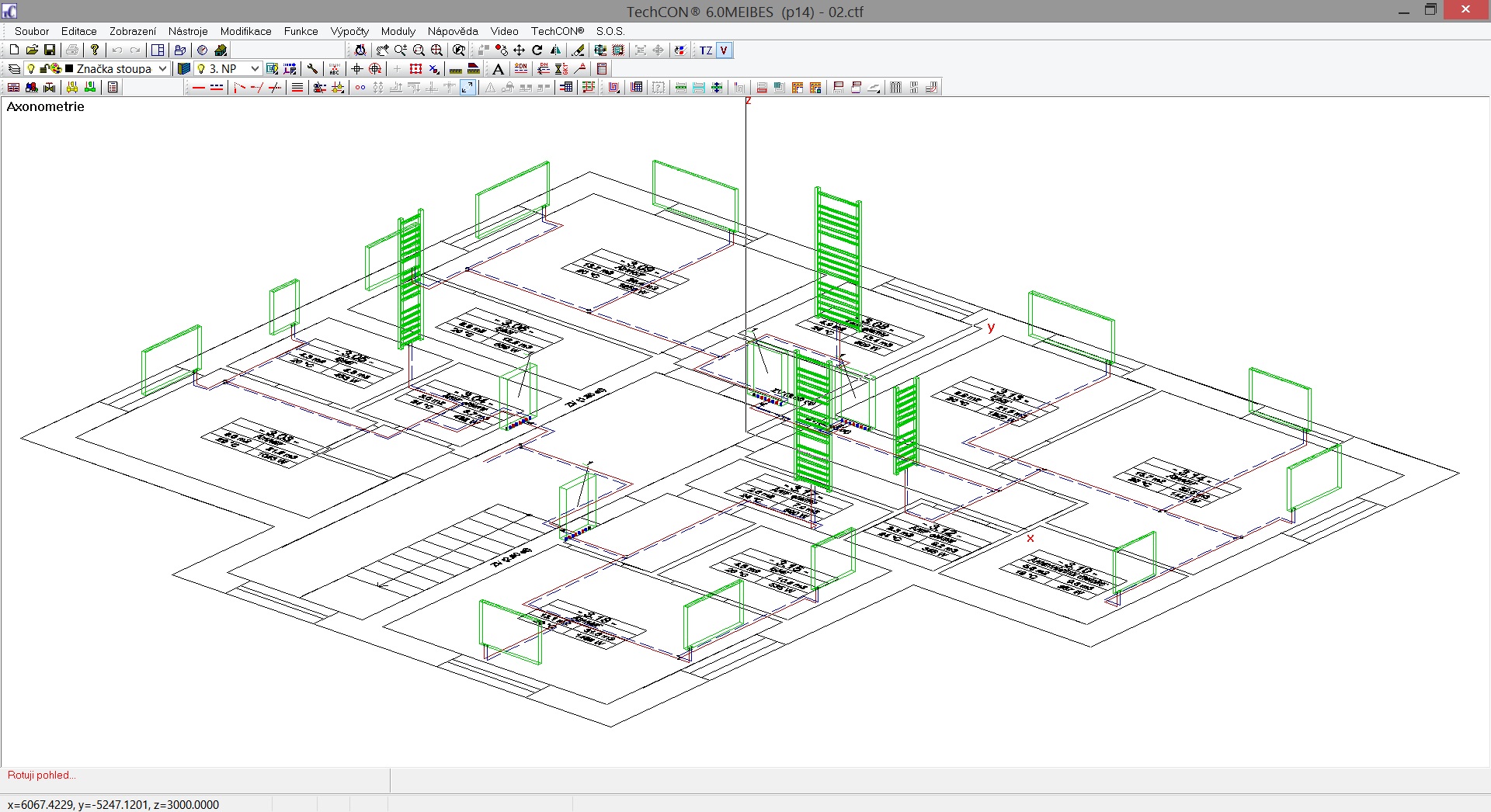The height and width of the screenshot is (812, 1491).
Task: Toggle the TZ mode button
Action: pos(705,50)
